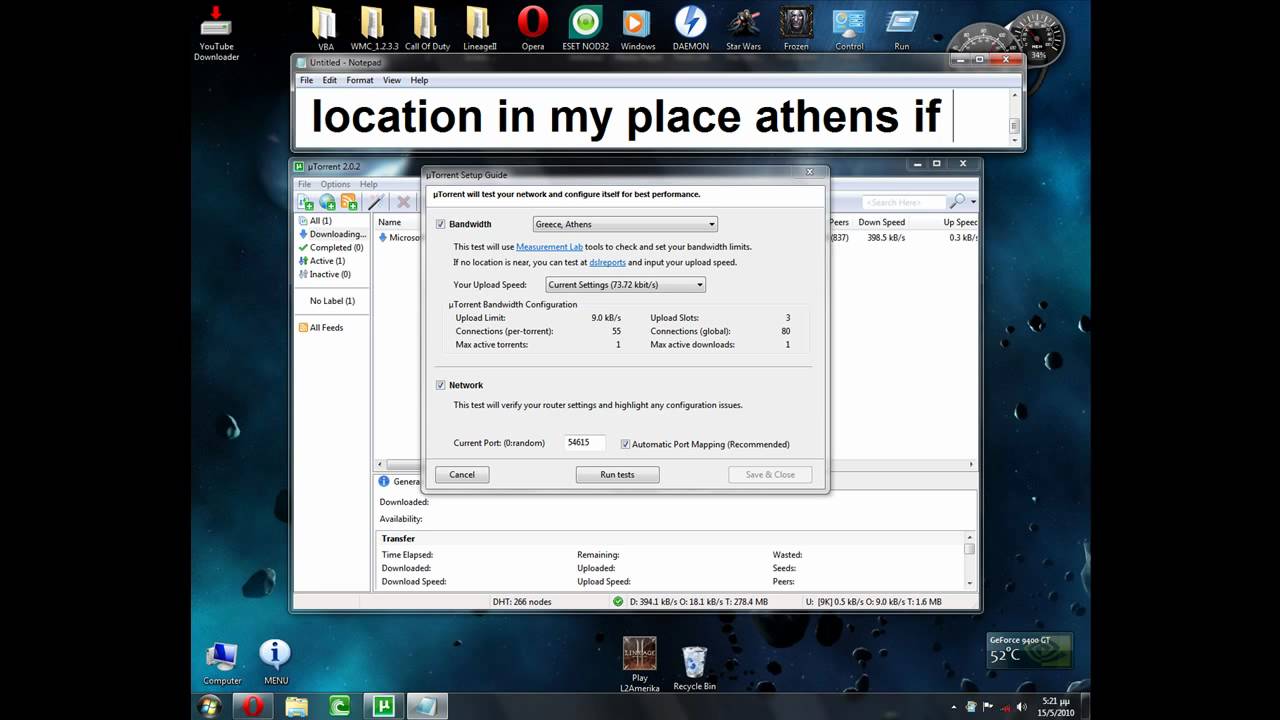Open the WMC_1.2.3.3 desktop folder
This screenshot has width=1280, height=720.
tap(374, 29)
